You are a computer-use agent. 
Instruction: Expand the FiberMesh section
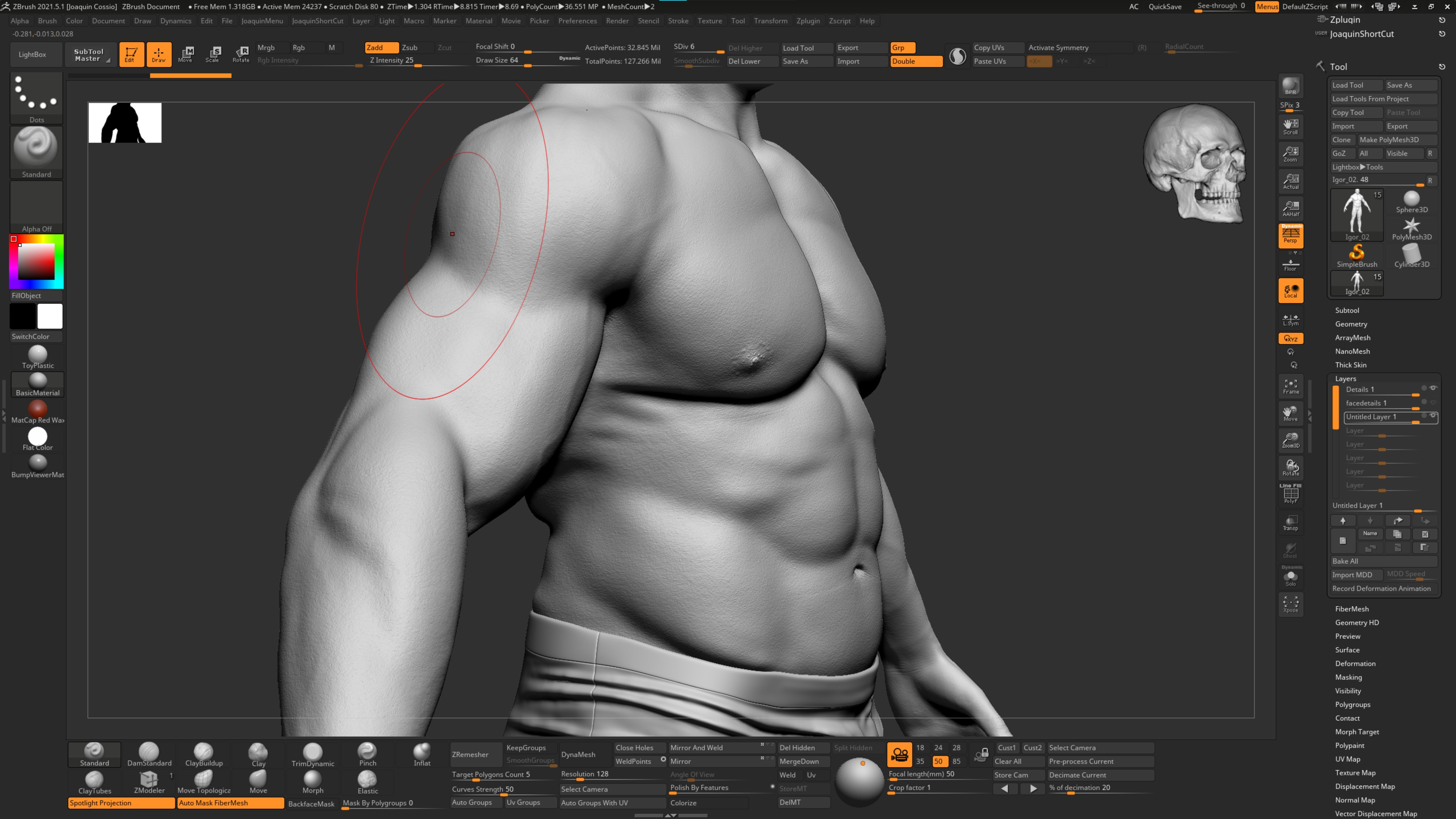1351,609
